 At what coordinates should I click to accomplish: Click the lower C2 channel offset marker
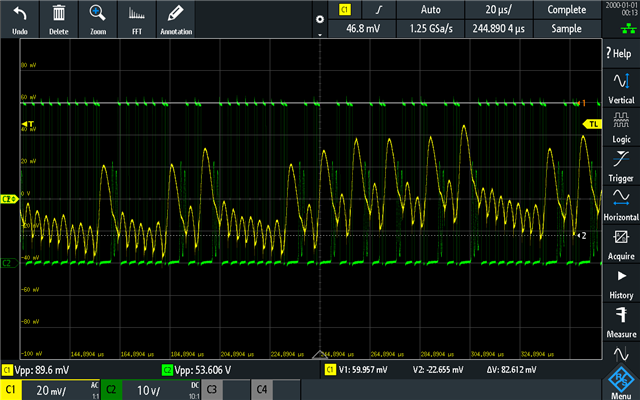pyautogui.click(x=9, y=263)
